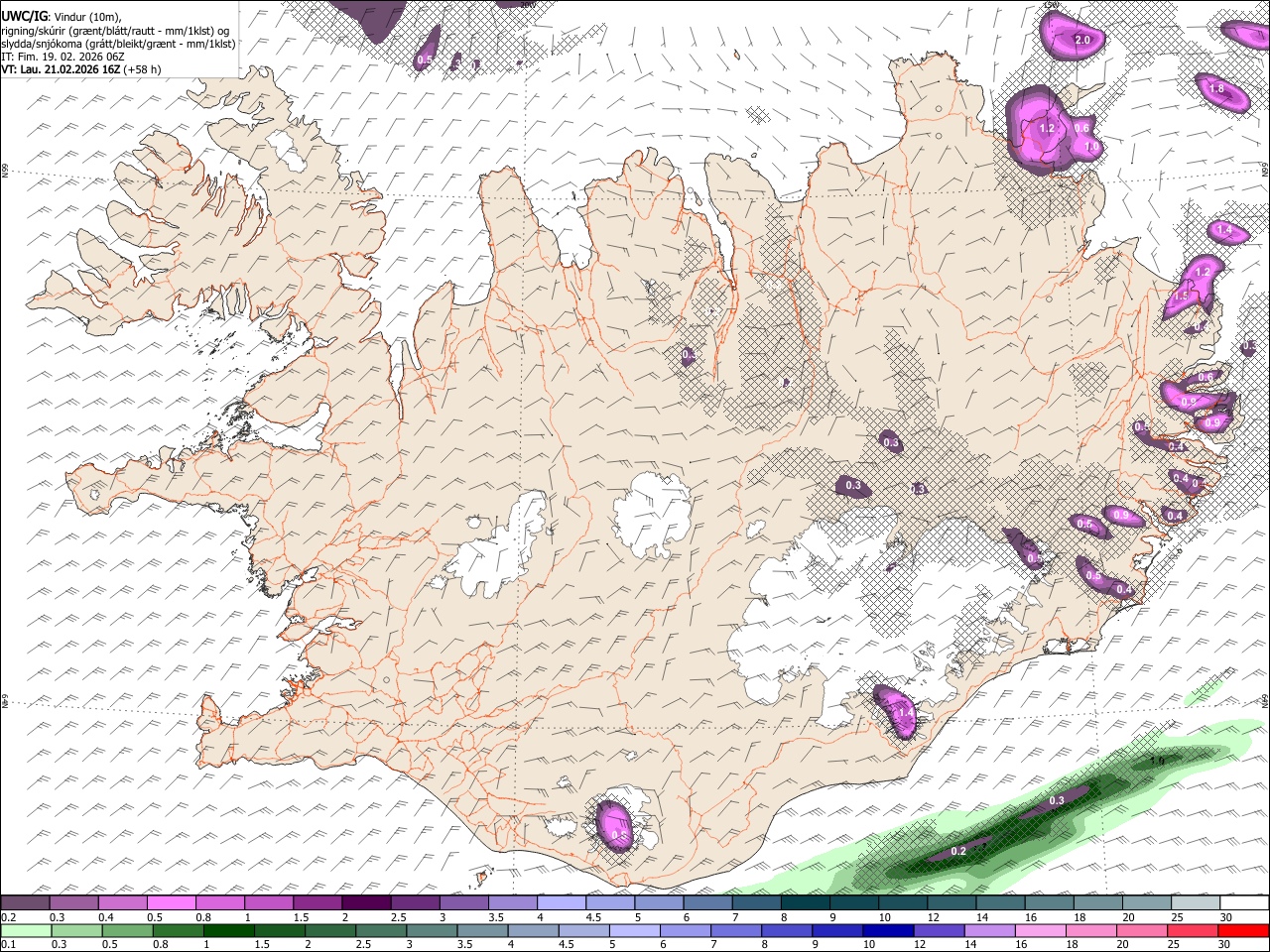Click the pale green legend swatch between 0.1 and 0.3
The image size is (1270, 952).
tap(26, 930)
